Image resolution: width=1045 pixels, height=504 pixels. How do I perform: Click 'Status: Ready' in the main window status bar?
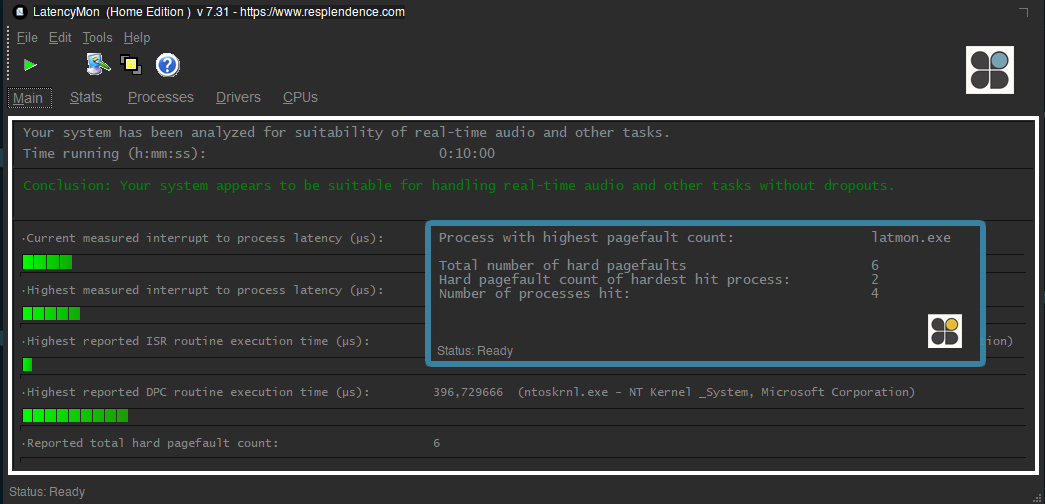pyautogui.click(x=47, y=492)
